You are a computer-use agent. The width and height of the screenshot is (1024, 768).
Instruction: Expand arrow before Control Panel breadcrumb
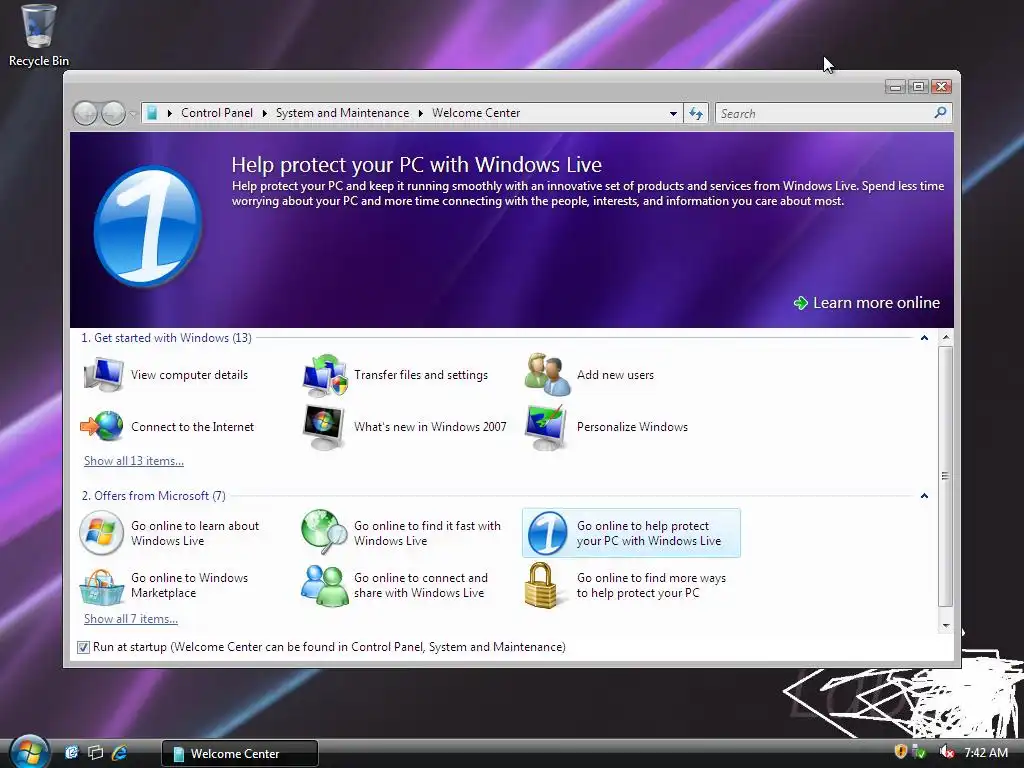pos(170,113)
